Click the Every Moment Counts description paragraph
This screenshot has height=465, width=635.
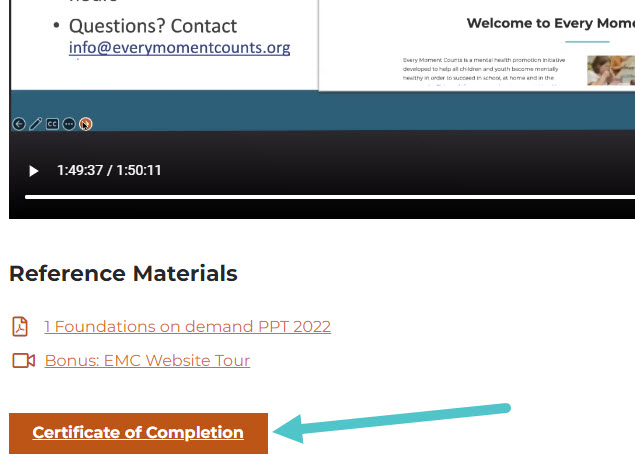[x=484, y=70]
